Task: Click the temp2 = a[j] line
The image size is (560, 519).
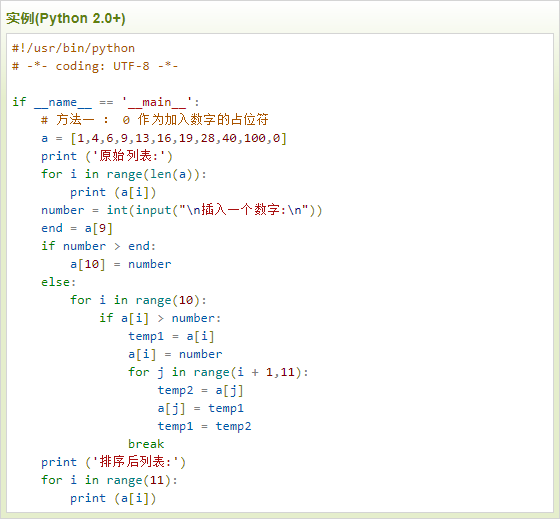Action: pos(201,390)
